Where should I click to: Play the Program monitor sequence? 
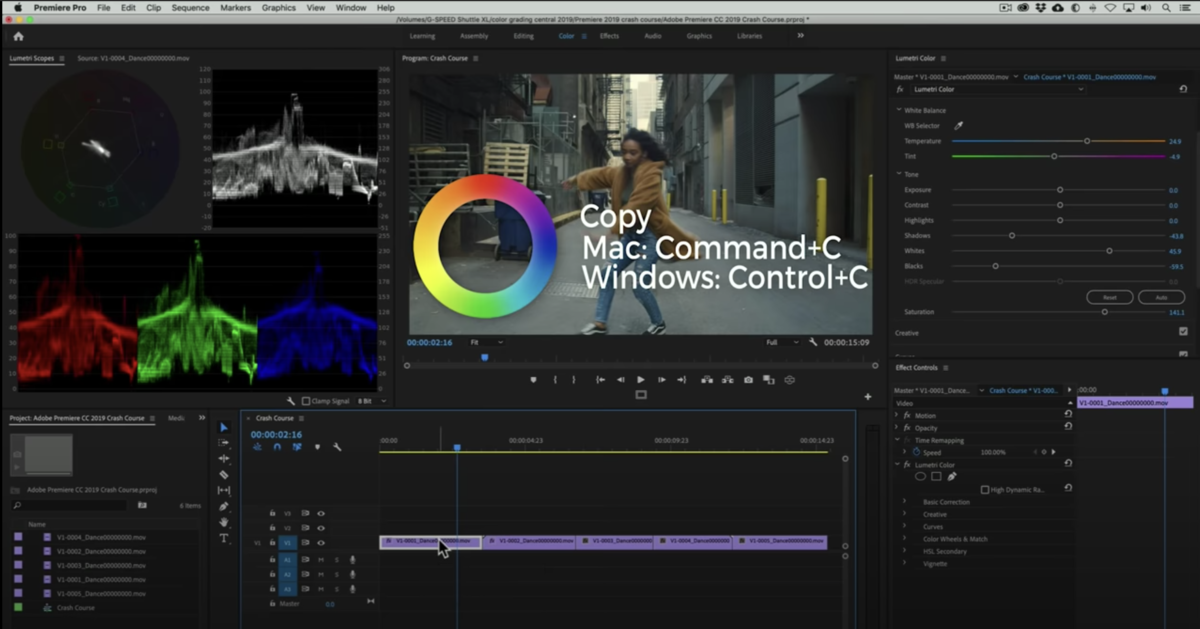[x=640, y=380]
